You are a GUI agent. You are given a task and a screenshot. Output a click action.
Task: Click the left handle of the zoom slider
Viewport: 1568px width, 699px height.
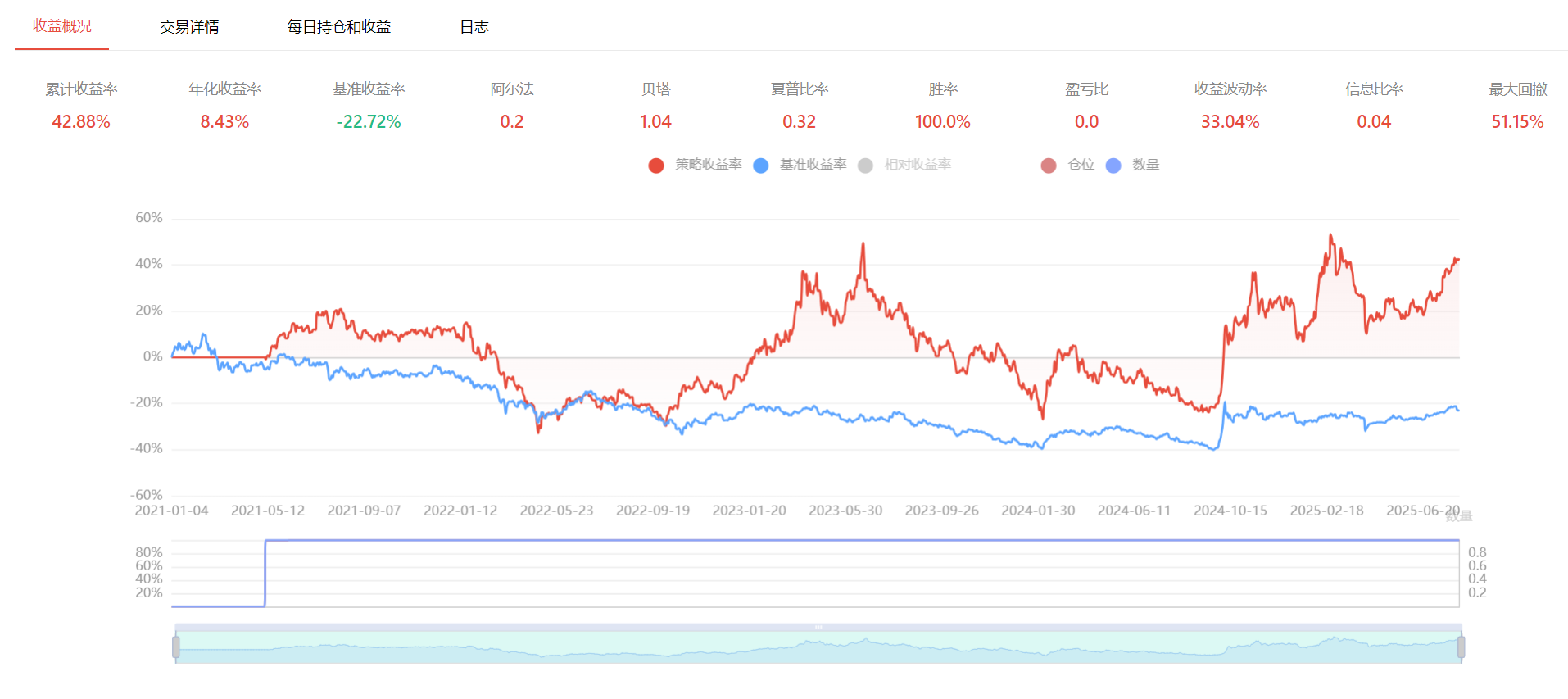pos(176,647)
